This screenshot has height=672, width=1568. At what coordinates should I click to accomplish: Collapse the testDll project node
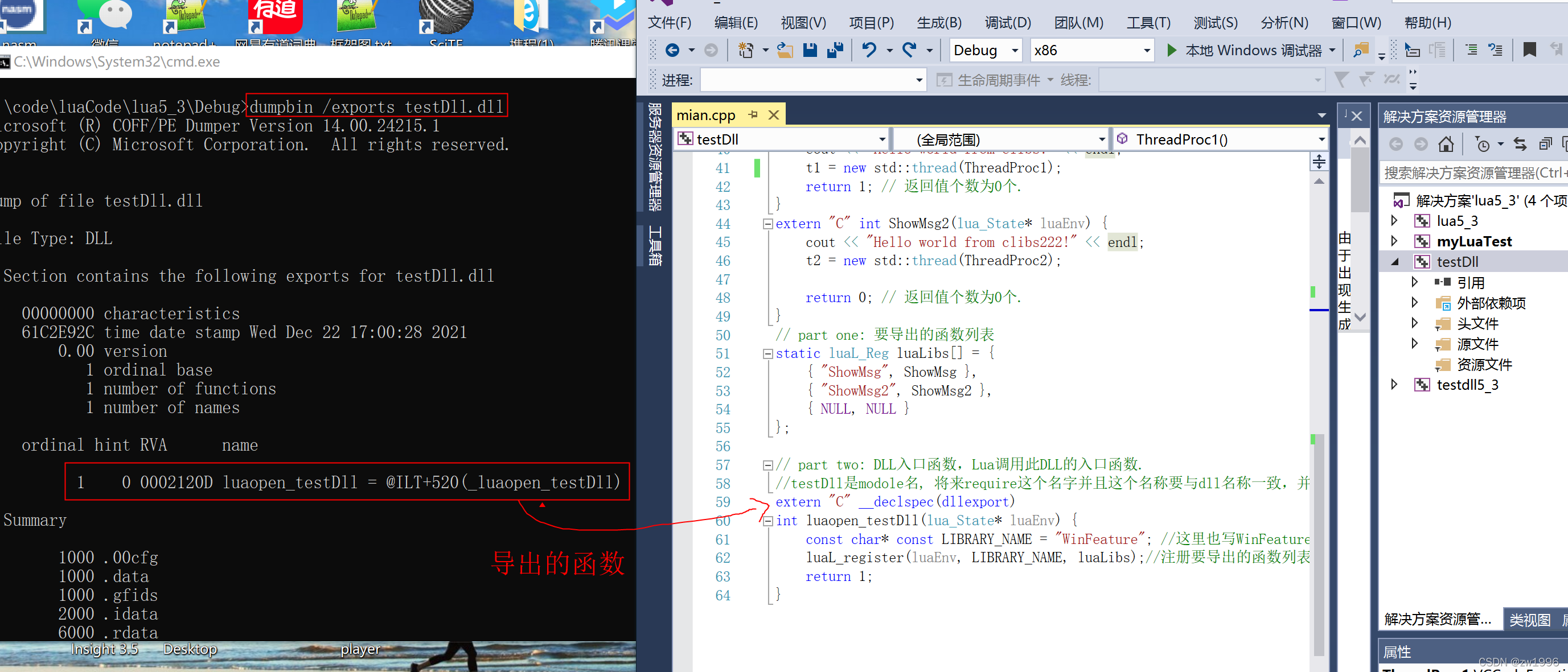(x=1394, y=262)
